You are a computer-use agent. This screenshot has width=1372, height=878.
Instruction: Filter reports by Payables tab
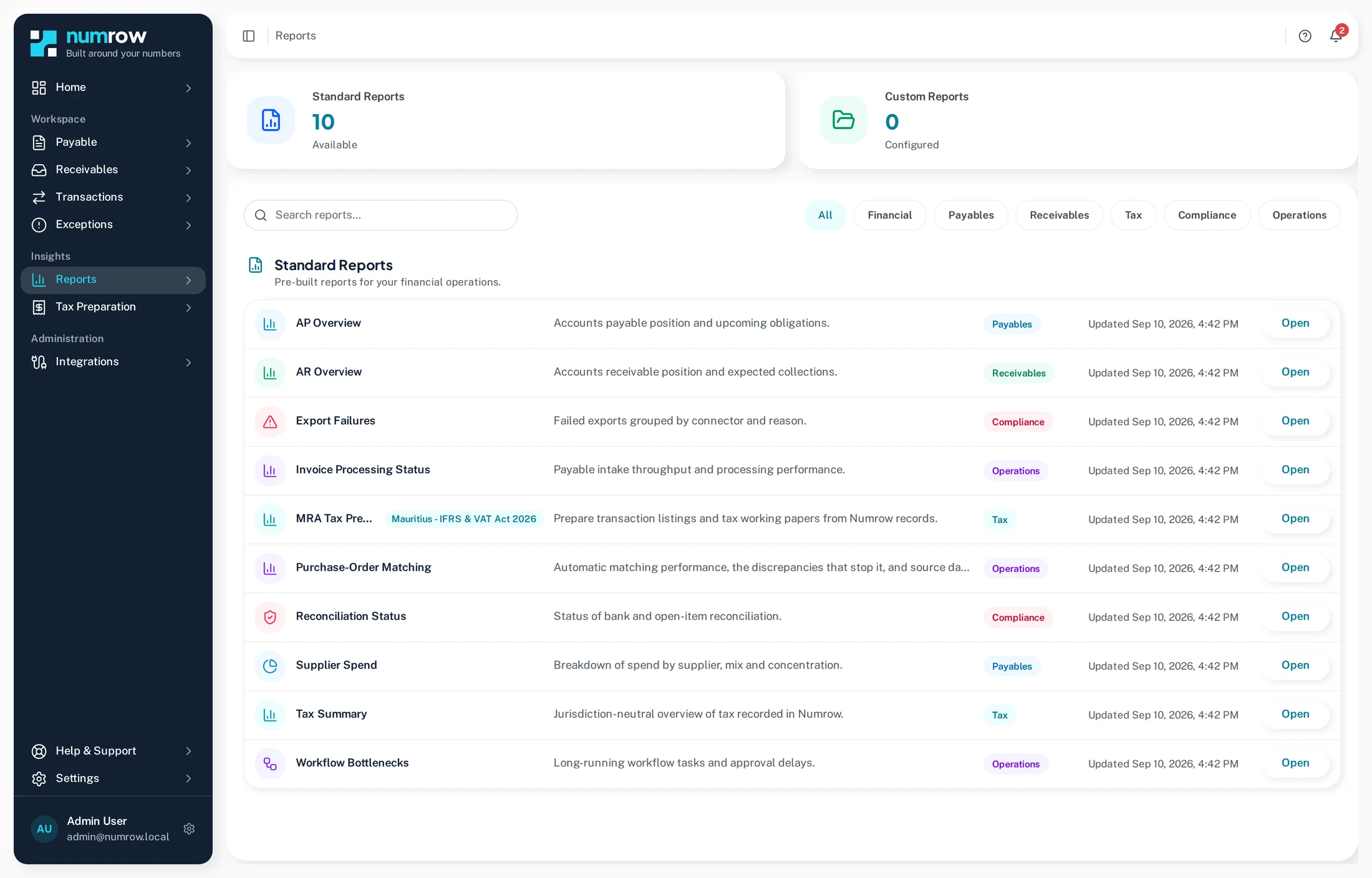click(971, 215)
